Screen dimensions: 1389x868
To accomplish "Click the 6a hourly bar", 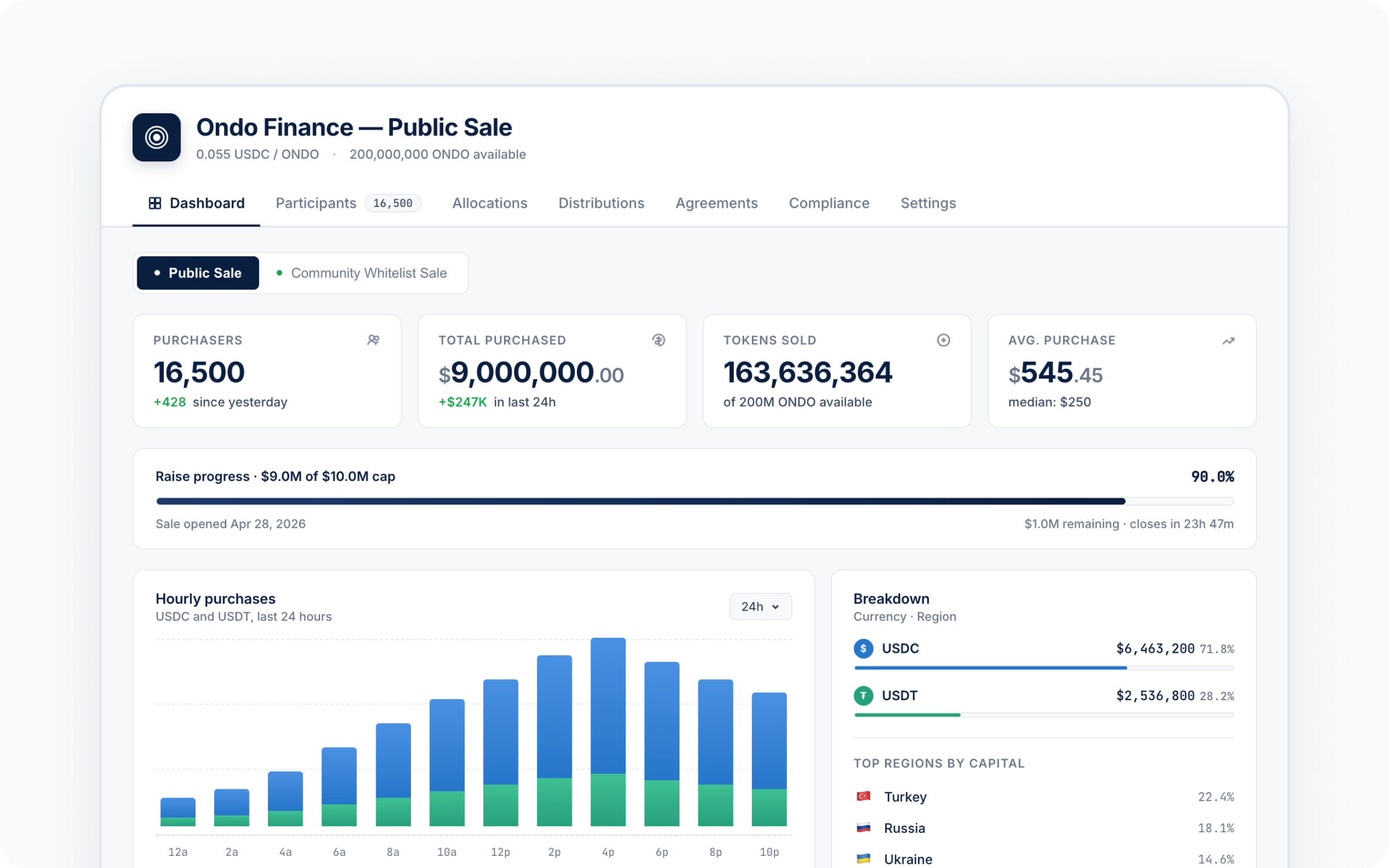I will point(339,787).
